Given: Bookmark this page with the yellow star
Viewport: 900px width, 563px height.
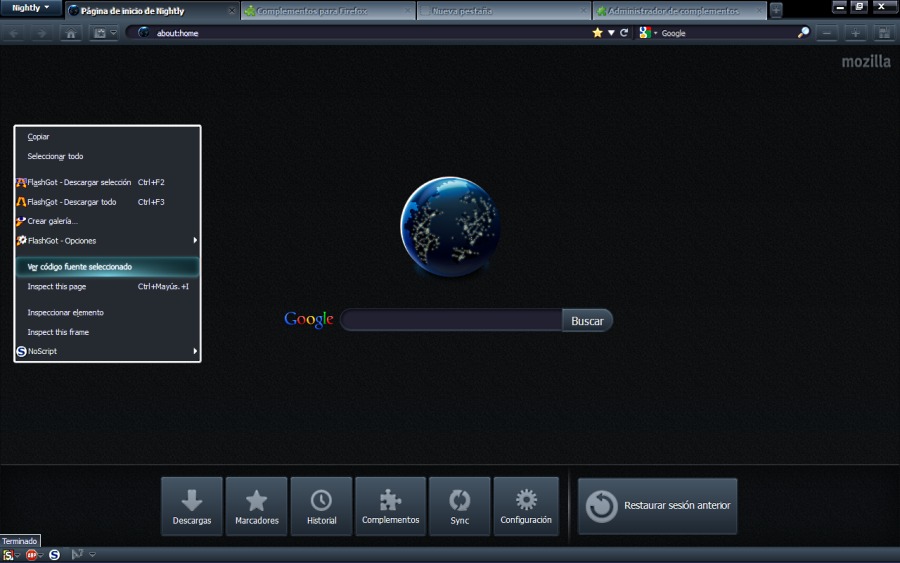Looking at the screenshot, I should tap(598, 33).
